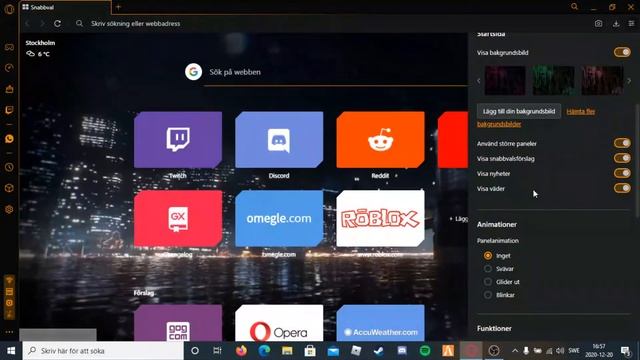Choose the third pinkish wallpaper thumbnail
Viewport: 640px width, 360px height.
click(602, 81)
